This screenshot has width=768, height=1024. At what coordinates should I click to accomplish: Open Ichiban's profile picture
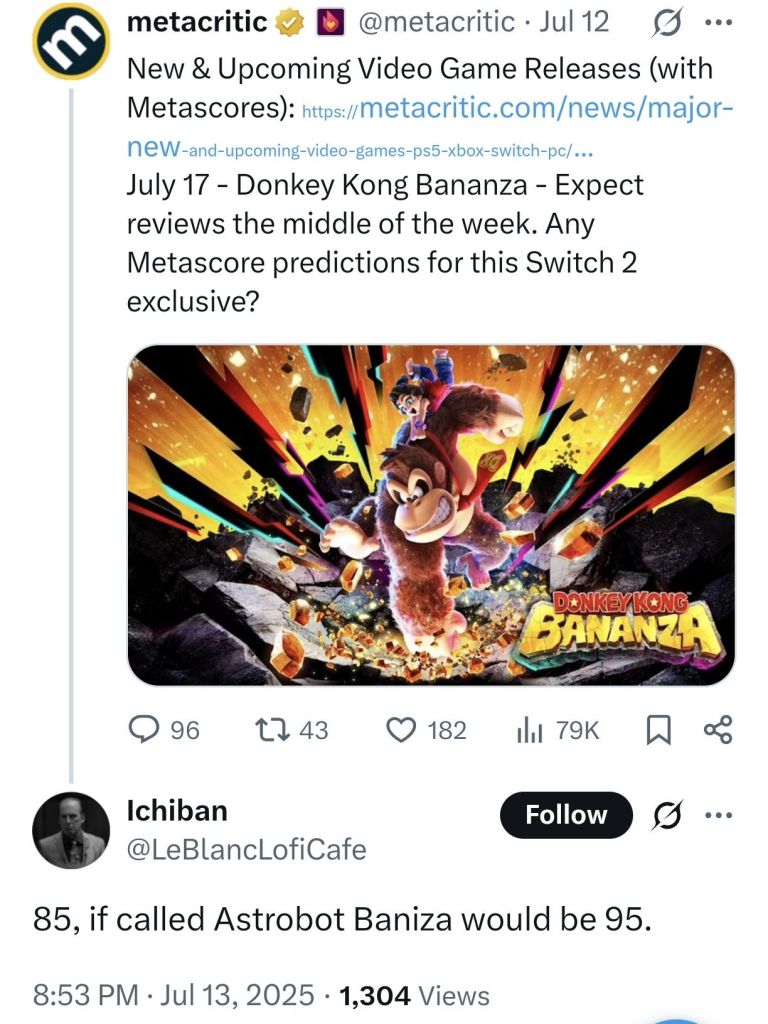[x=70, y=830]
